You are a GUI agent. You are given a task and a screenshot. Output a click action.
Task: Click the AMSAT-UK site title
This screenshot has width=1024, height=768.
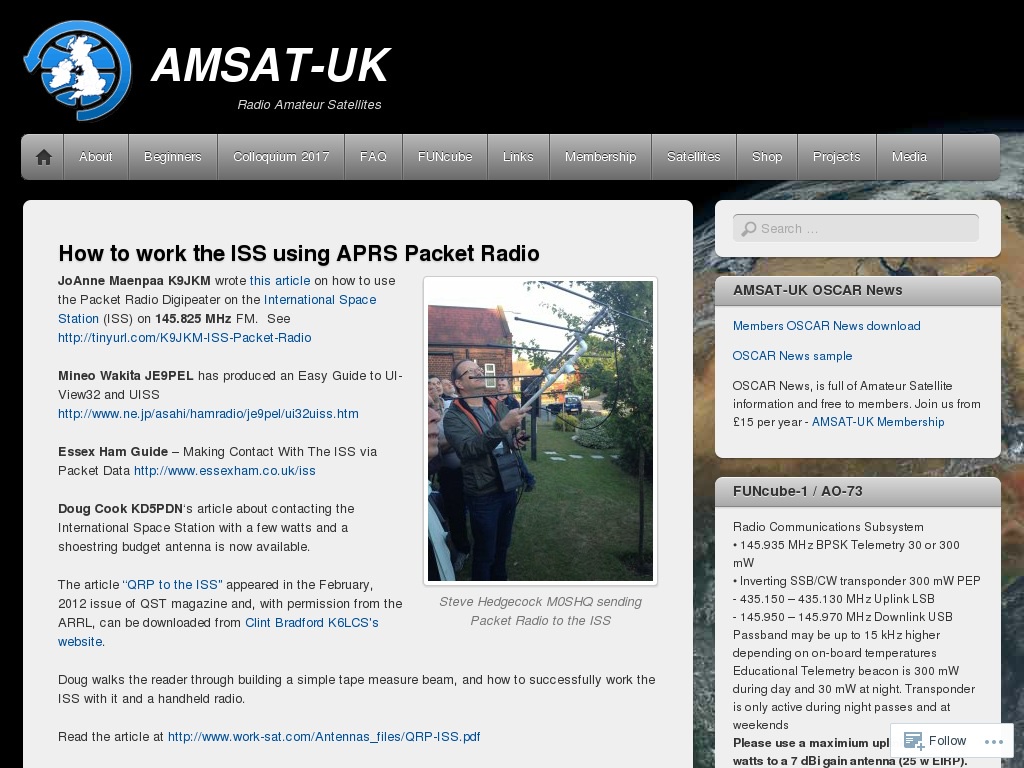(270, 65)
